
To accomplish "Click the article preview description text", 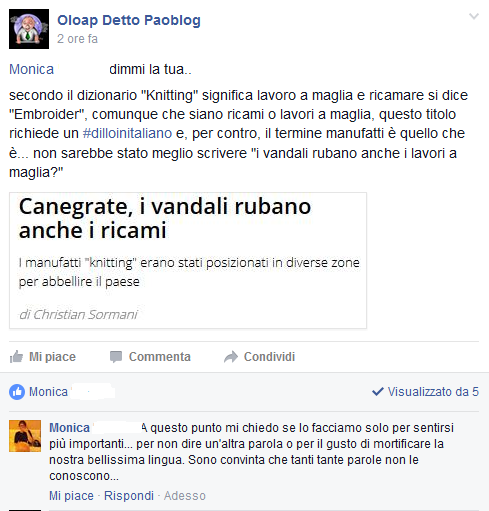I will (x=189, y=272).
